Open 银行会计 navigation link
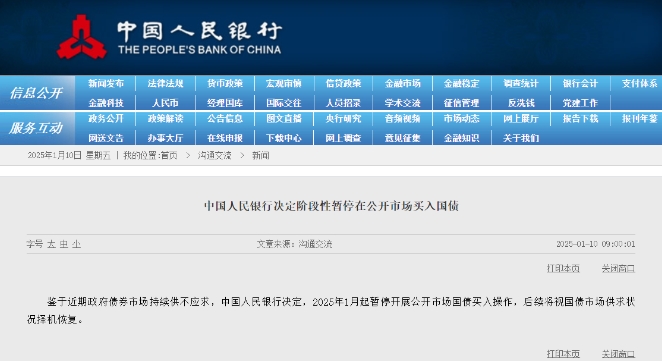Viewport: 662px width, 361px height. (x=580, y=84)
